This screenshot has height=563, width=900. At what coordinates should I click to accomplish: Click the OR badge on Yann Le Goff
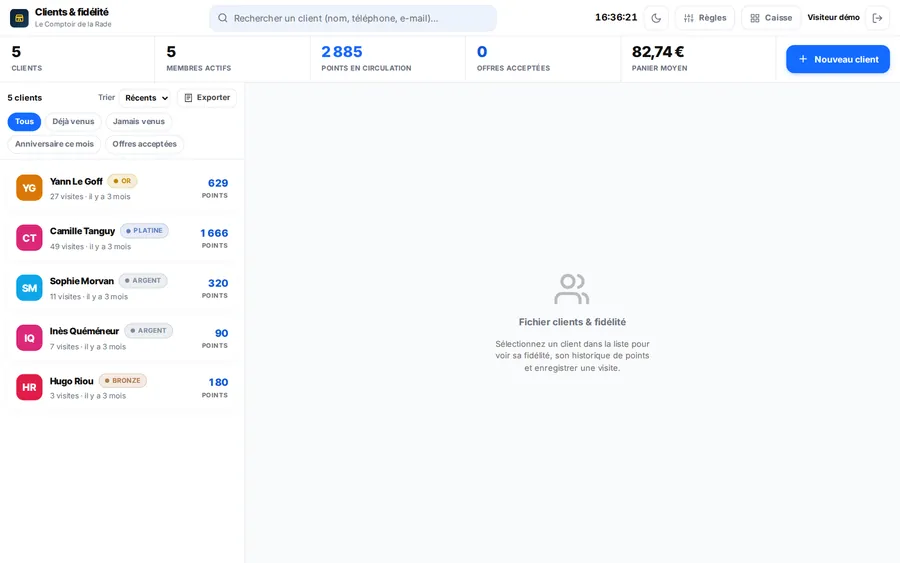coord(122,181)
